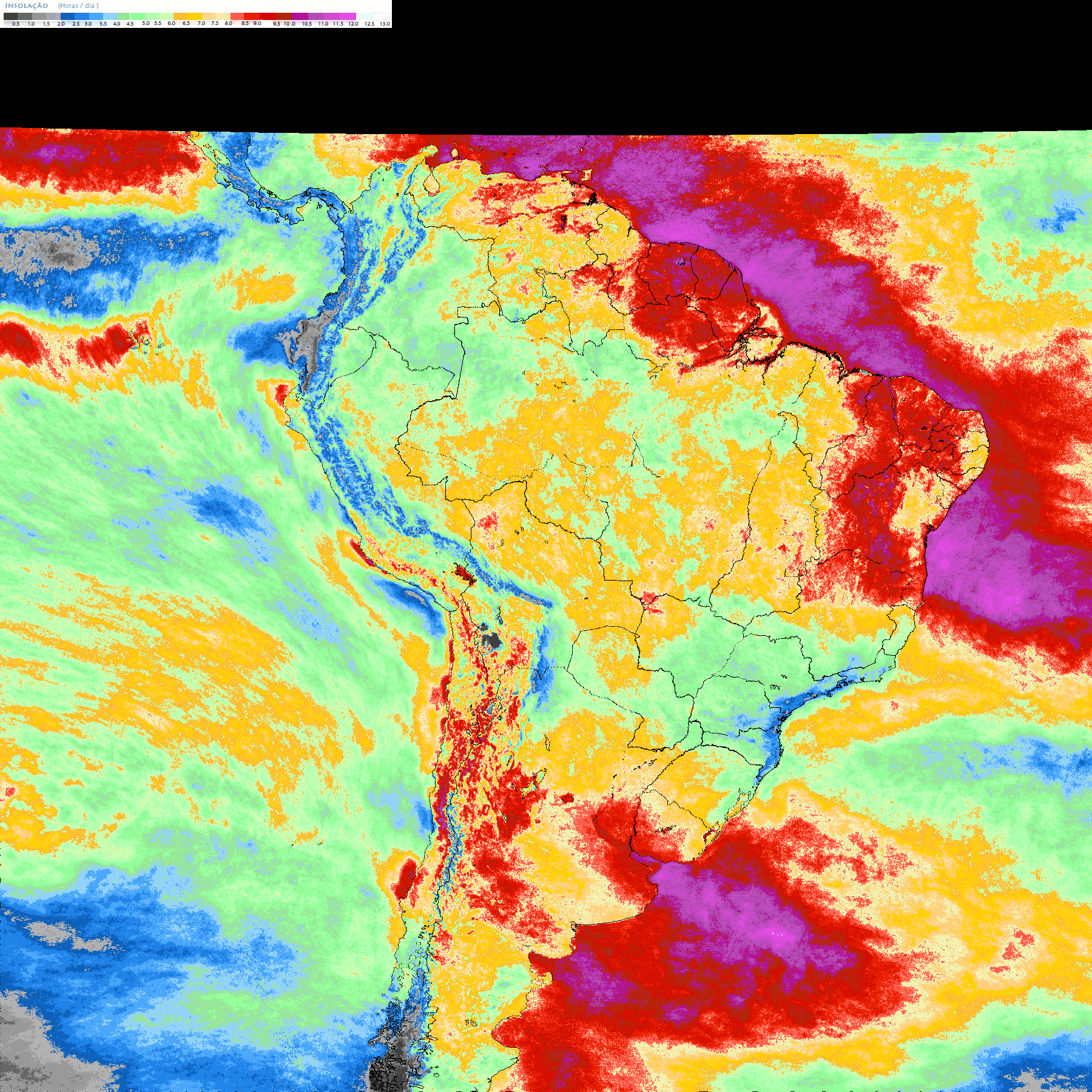
Task: Click the "11.0" legend value
Action: (x=323, y=24)
